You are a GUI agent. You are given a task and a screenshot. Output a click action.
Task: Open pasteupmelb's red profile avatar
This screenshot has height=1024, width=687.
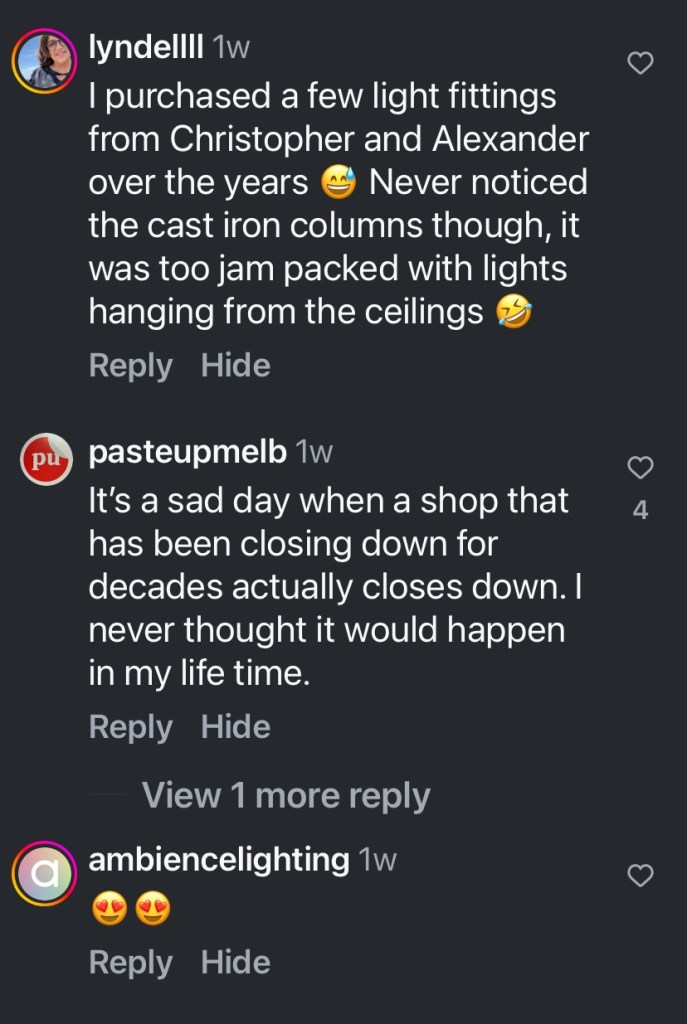tap(46, 460)
